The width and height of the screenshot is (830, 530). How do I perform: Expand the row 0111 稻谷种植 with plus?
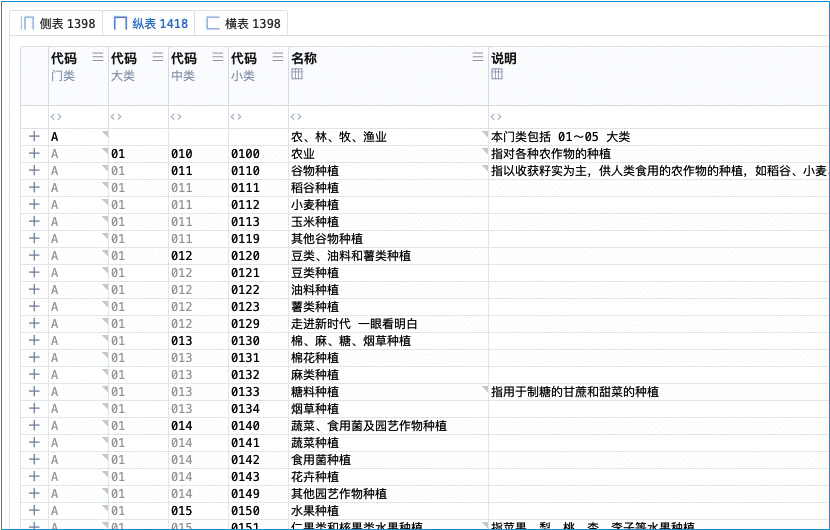pyautogui.click(x=34, y=188)
